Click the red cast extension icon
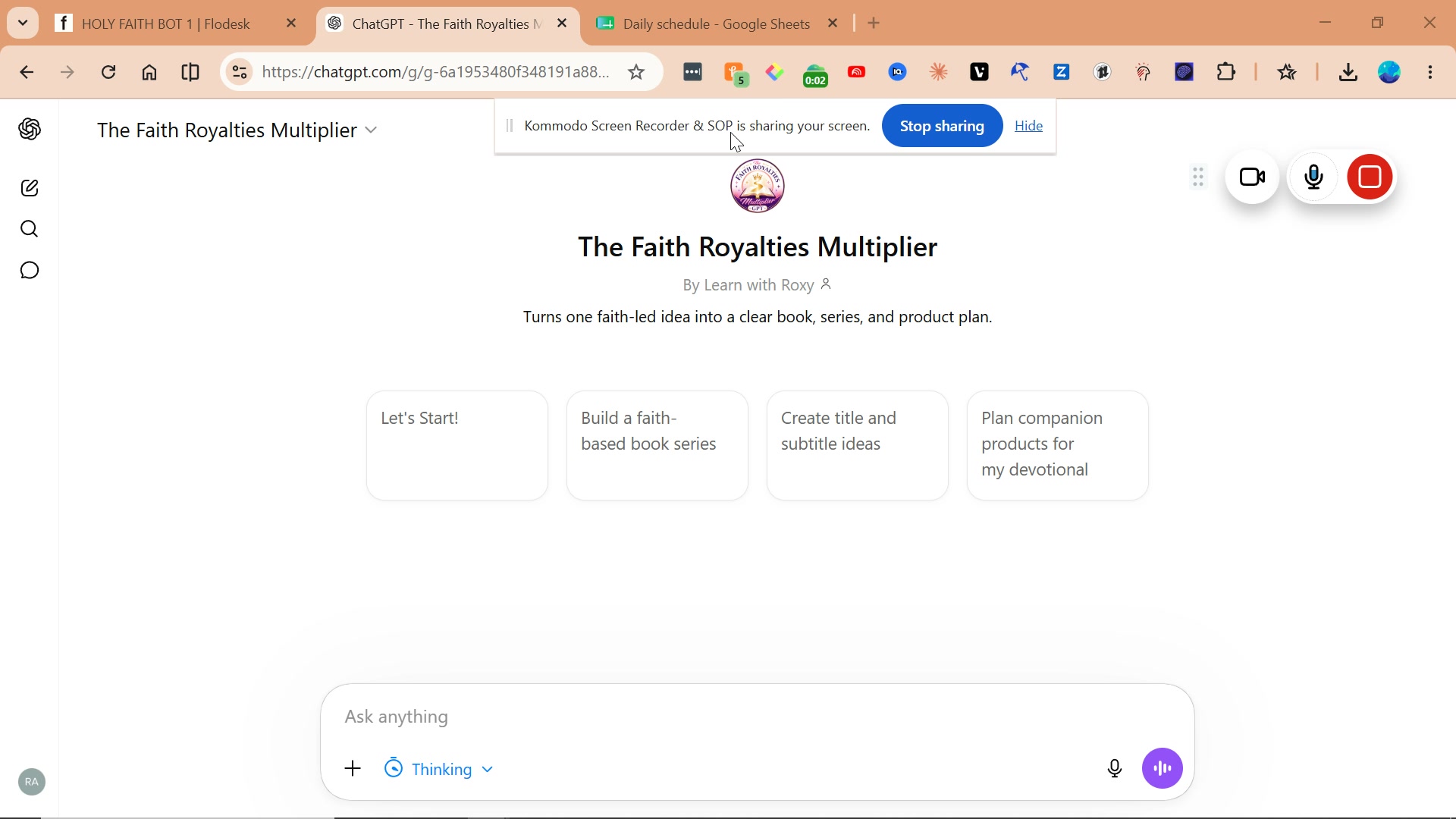Viewport: 1456px width, 819px height. click(857, 73)
